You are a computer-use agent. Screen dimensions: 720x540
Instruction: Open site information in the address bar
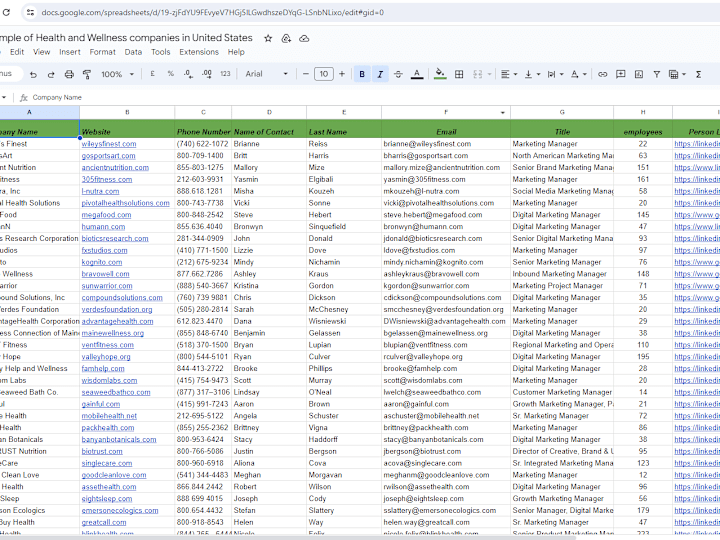pyautogui.click(x=30, y=12)
